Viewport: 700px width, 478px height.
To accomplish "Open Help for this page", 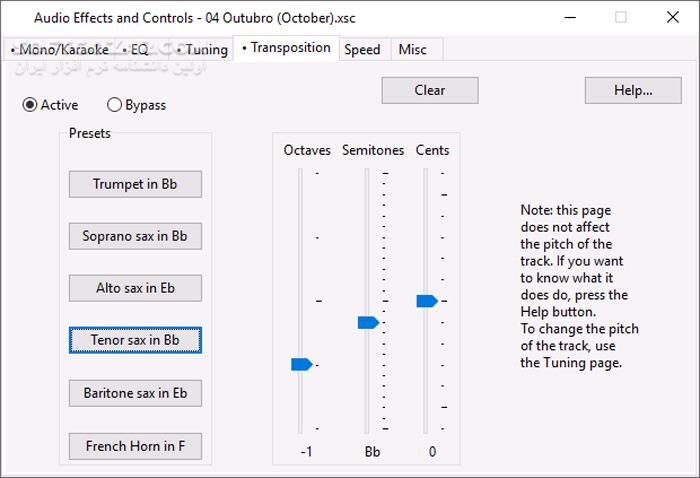I will point(633,90).
